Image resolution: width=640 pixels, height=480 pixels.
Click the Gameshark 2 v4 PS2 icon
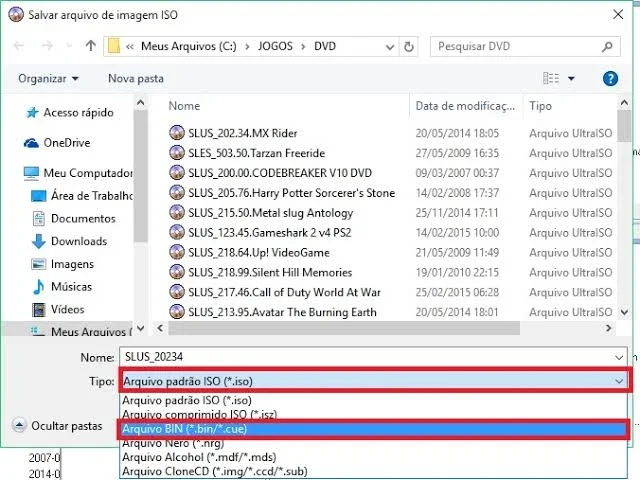tap(177, 232)
